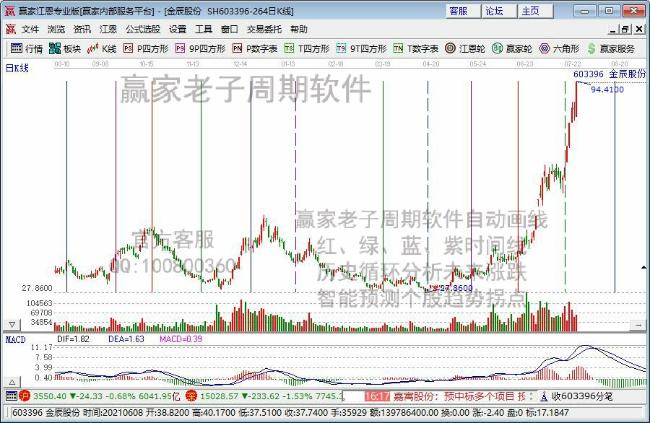The width and height of the screenshot is (650, 423).
Task: Click the 主页 button
Action: (535, 11)
